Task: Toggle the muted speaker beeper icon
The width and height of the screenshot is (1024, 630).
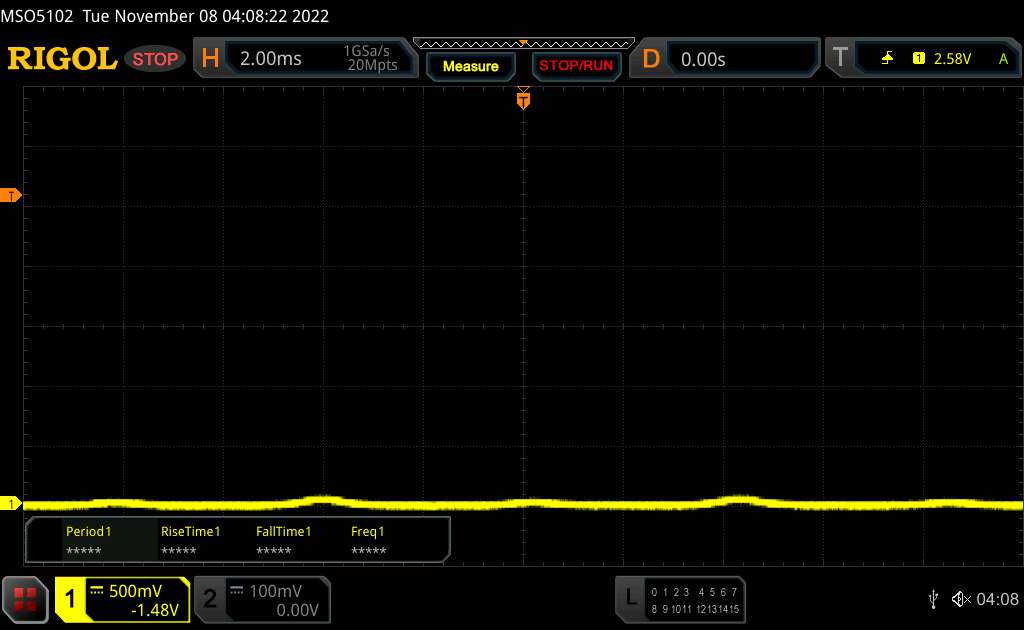Action: tap(960, 599)
